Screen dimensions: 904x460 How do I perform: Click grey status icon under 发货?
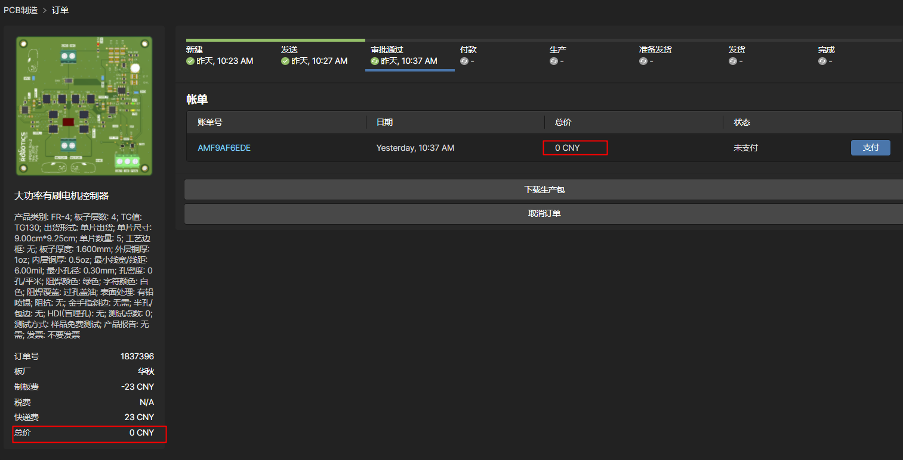pos(732,61)
